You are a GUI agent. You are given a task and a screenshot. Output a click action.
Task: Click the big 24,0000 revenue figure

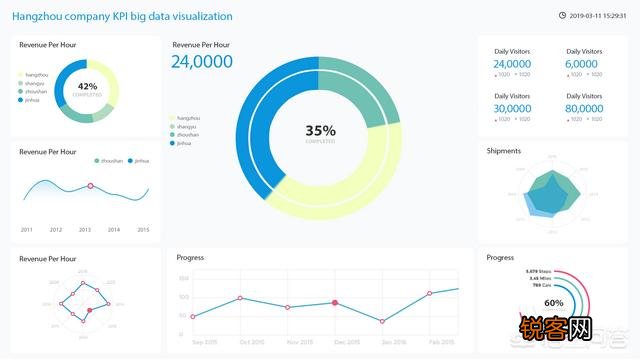click(202, 62)
